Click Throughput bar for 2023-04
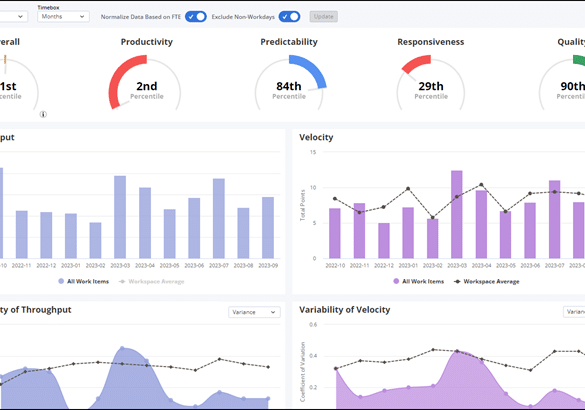 coord(145,223)
